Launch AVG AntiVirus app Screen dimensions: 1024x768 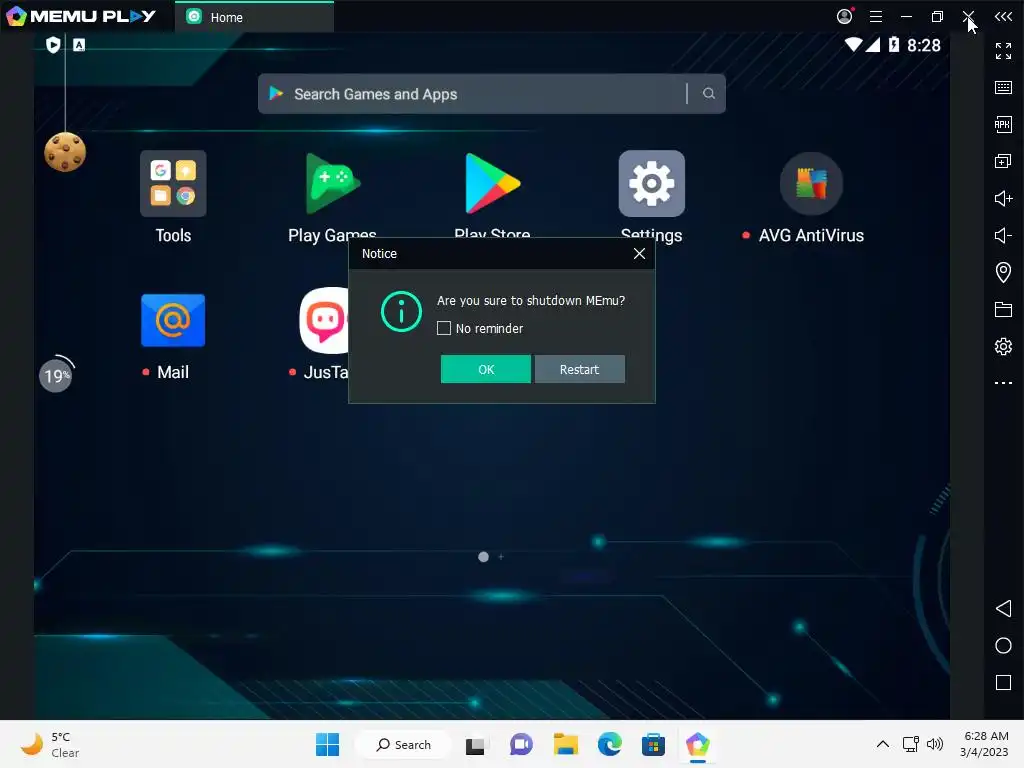click(811, 184)
